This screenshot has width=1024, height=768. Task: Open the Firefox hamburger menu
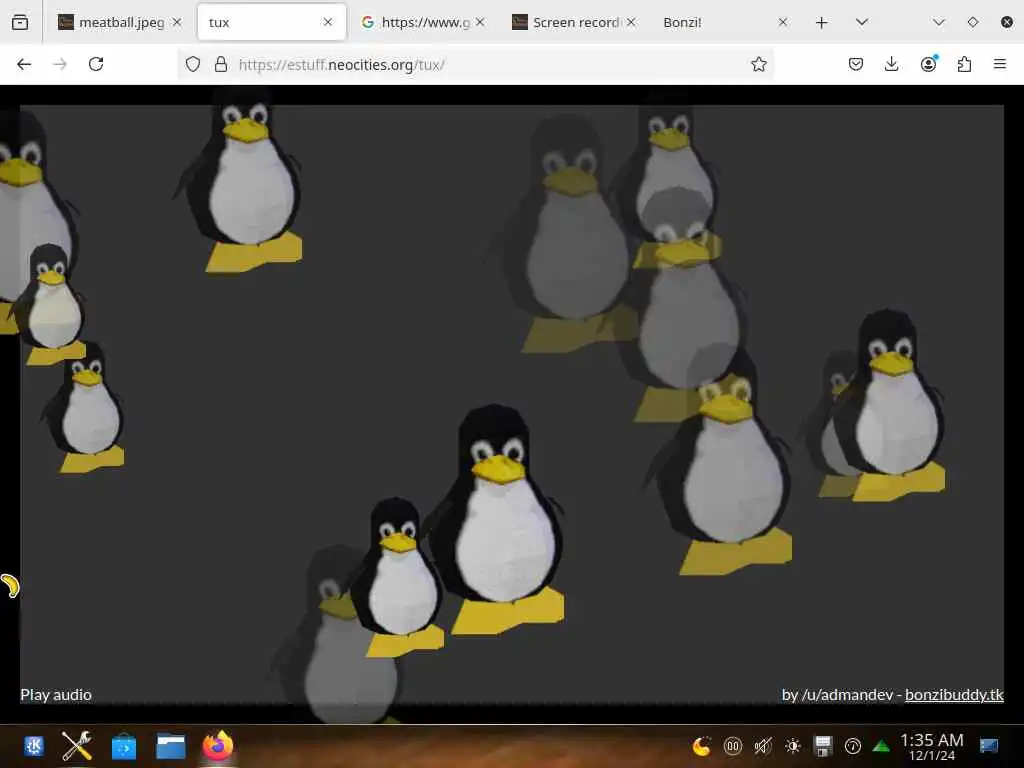click(1000, 64)
